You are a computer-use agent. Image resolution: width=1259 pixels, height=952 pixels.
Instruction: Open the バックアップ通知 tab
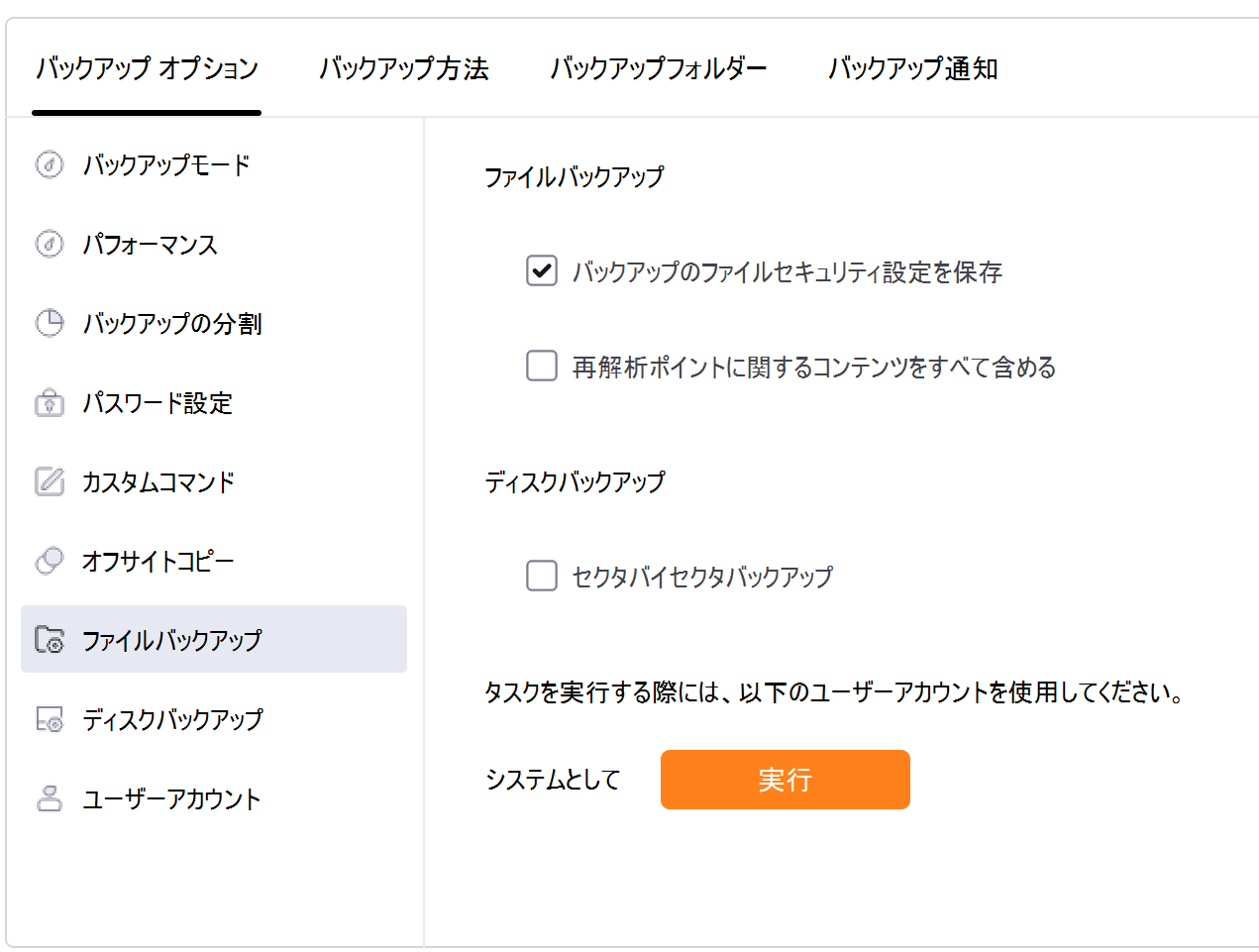pos(912,68)
